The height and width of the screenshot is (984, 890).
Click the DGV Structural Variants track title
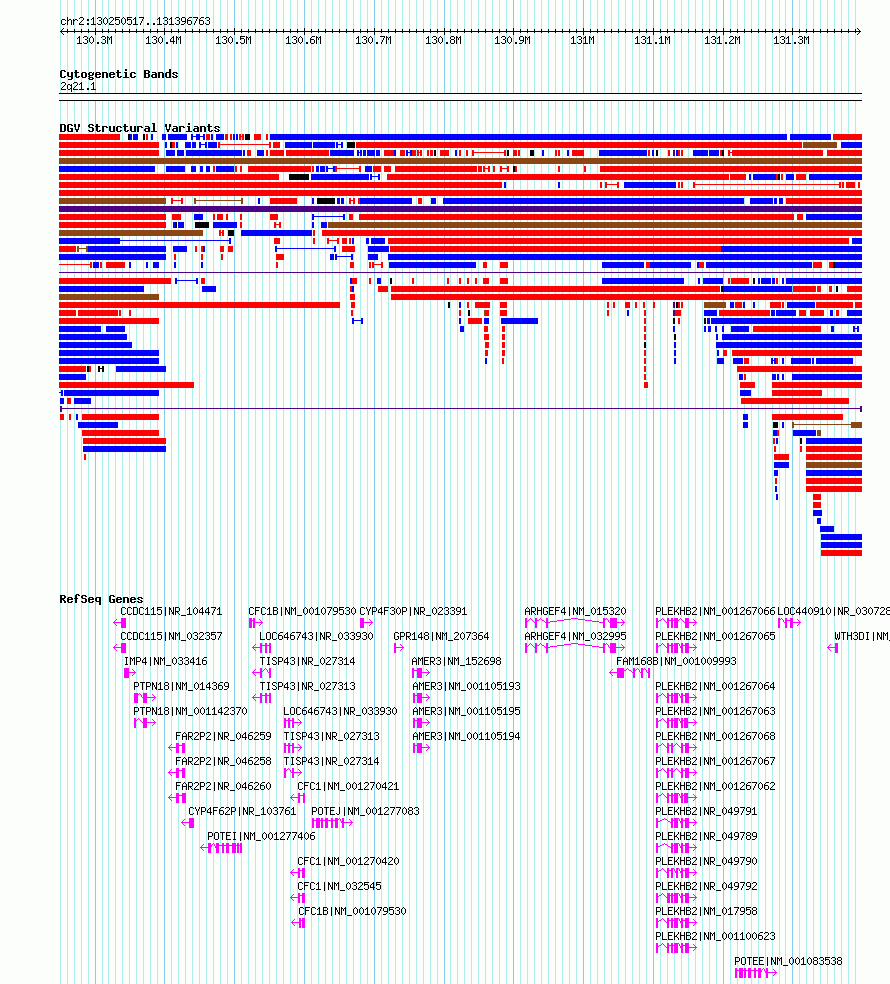coord(140,128)
